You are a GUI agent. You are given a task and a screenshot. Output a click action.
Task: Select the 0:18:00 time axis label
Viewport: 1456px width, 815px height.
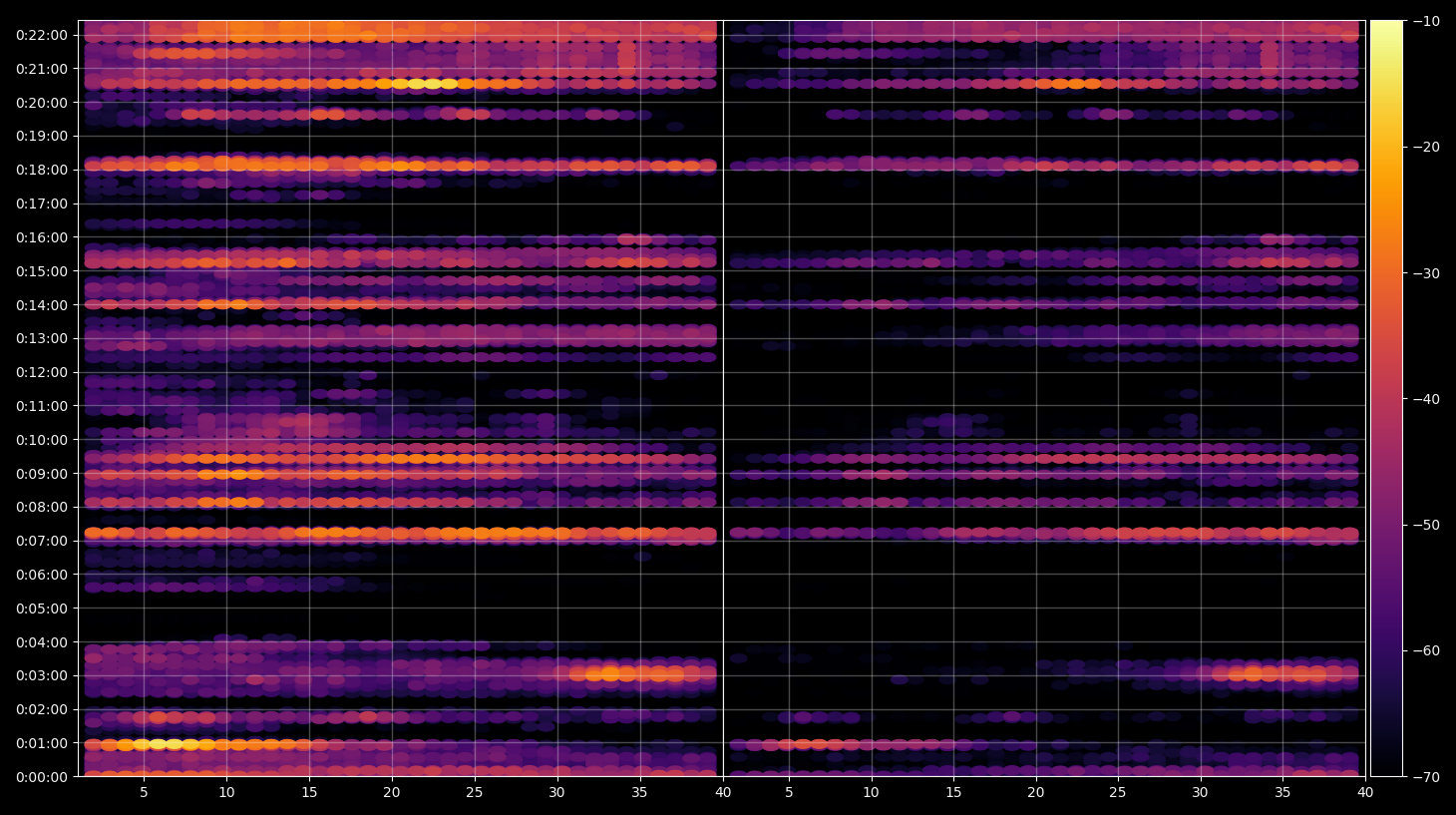click(42, 170)
